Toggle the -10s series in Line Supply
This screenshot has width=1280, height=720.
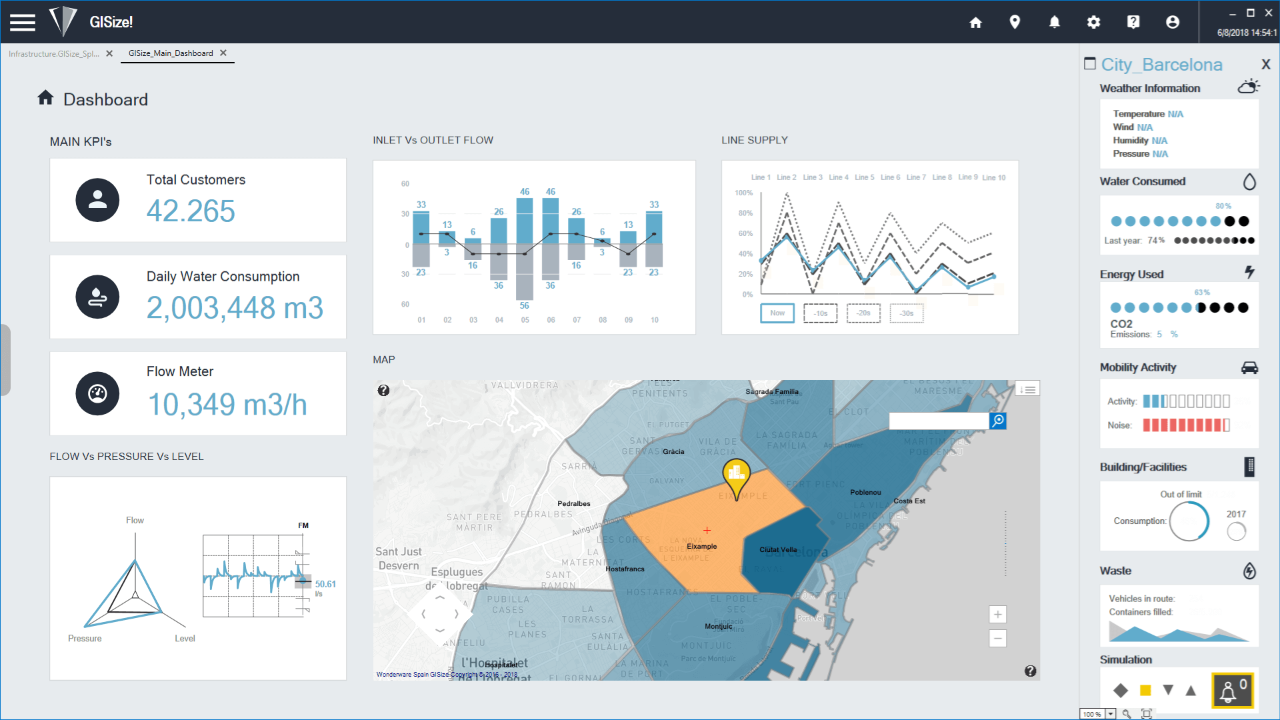tap(820, 313)
